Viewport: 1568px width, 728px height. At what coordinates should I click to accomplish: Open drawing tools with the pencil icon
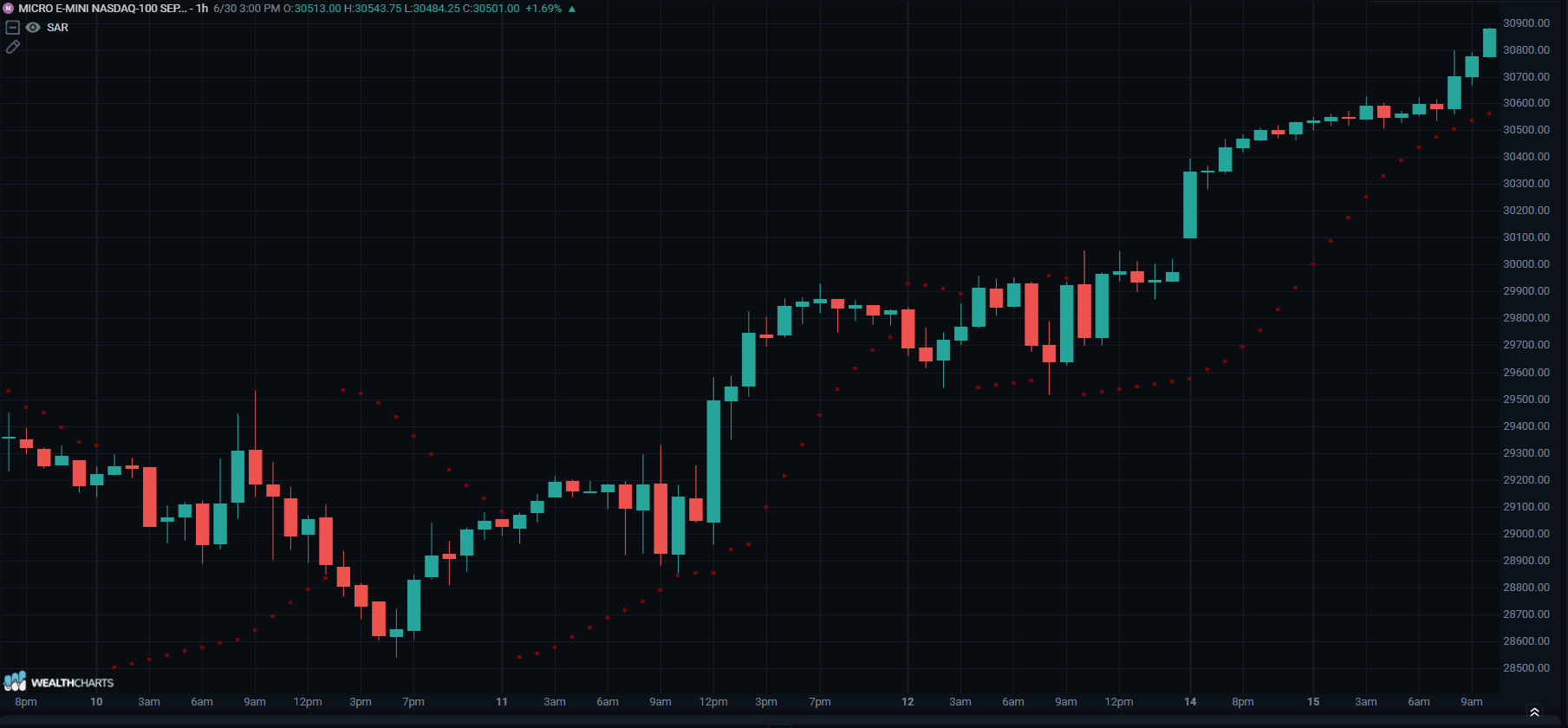(x=13, y=47)
